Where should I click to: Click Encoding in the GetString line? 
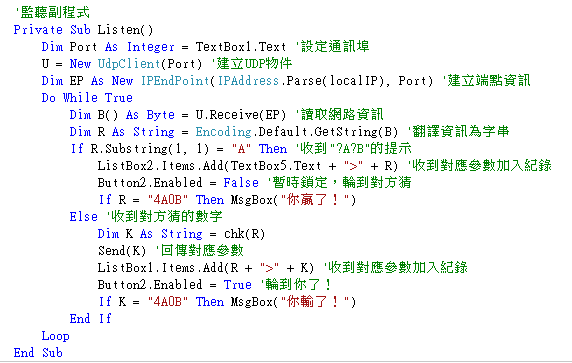click(223, 132)
